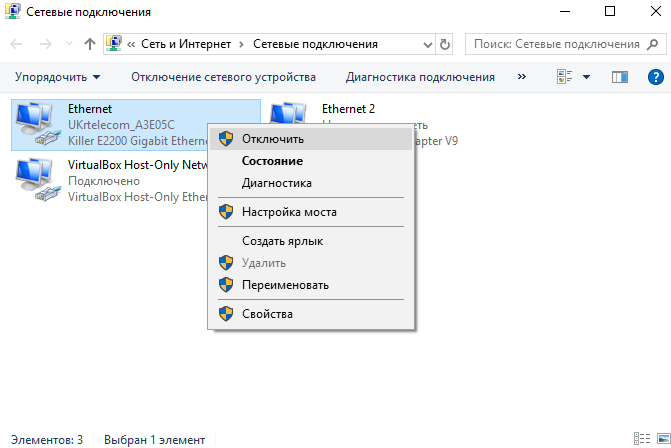Open Состояние from the context menu

[311, 161]
